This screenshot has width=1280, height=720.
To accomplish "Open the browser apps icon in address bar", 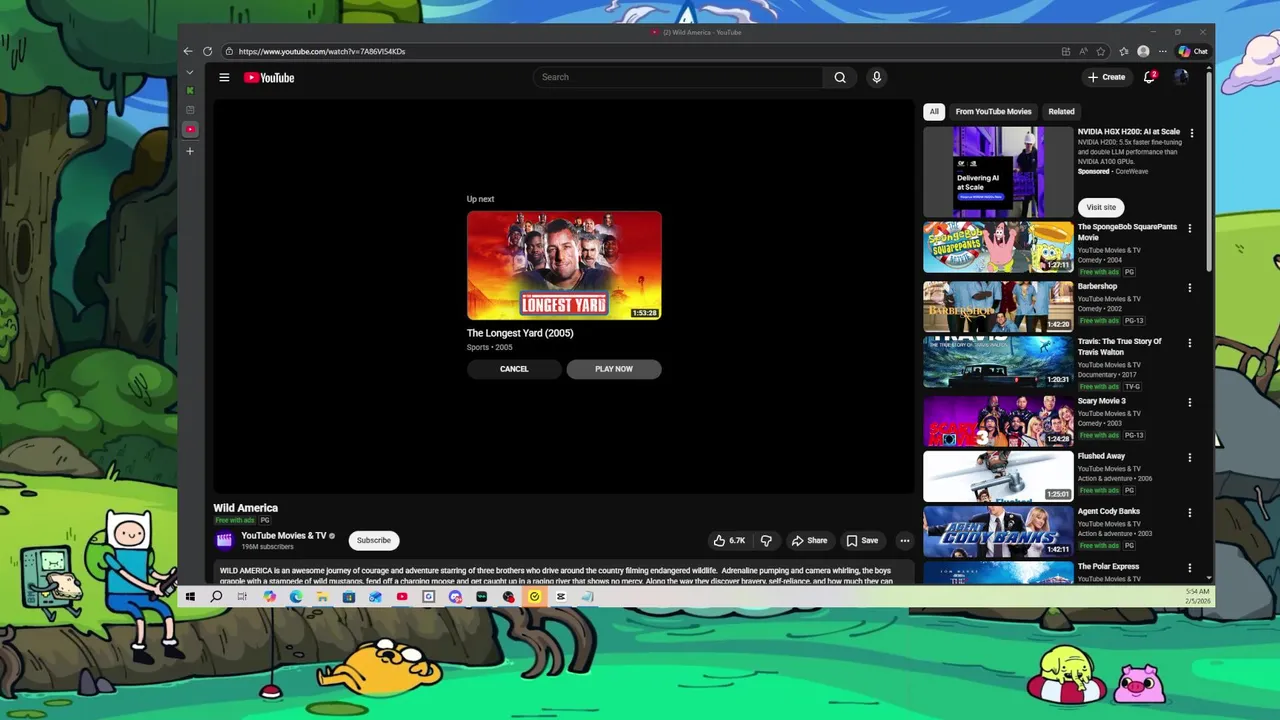I will [1066, 51].
